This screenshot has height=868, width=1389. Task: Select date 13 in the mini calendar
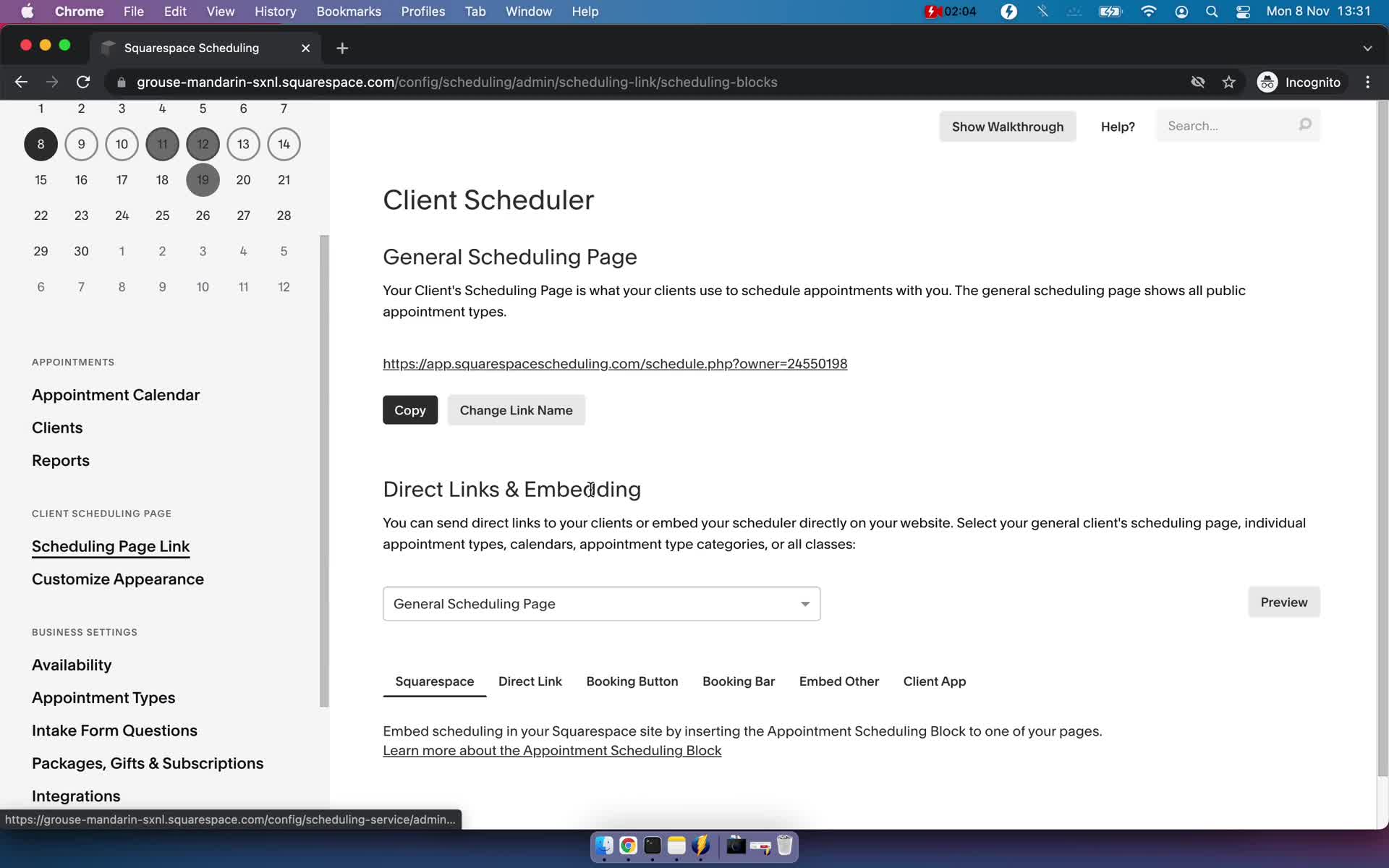pyautogui.click(x=243, y=144)
